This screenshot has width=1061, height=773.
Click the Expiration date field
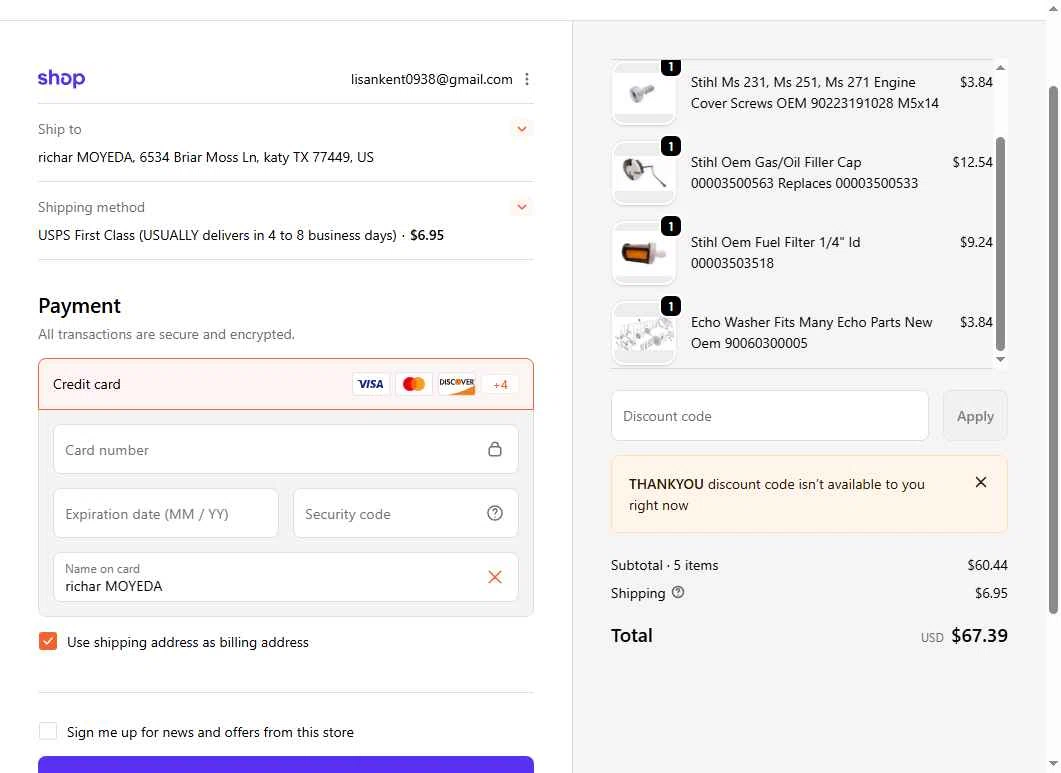[x=166, y=514]
